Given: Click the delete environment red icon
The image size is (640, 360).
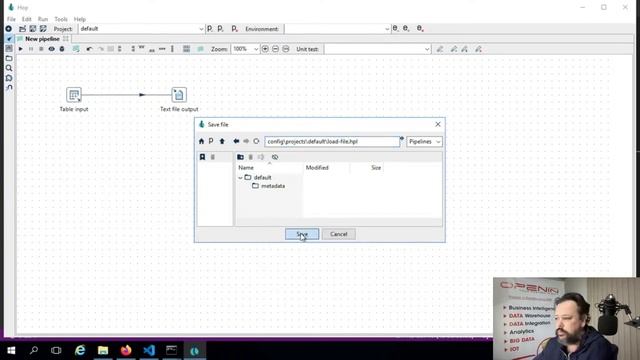Looking at the screenshot, I should click(x=420, y=29).
